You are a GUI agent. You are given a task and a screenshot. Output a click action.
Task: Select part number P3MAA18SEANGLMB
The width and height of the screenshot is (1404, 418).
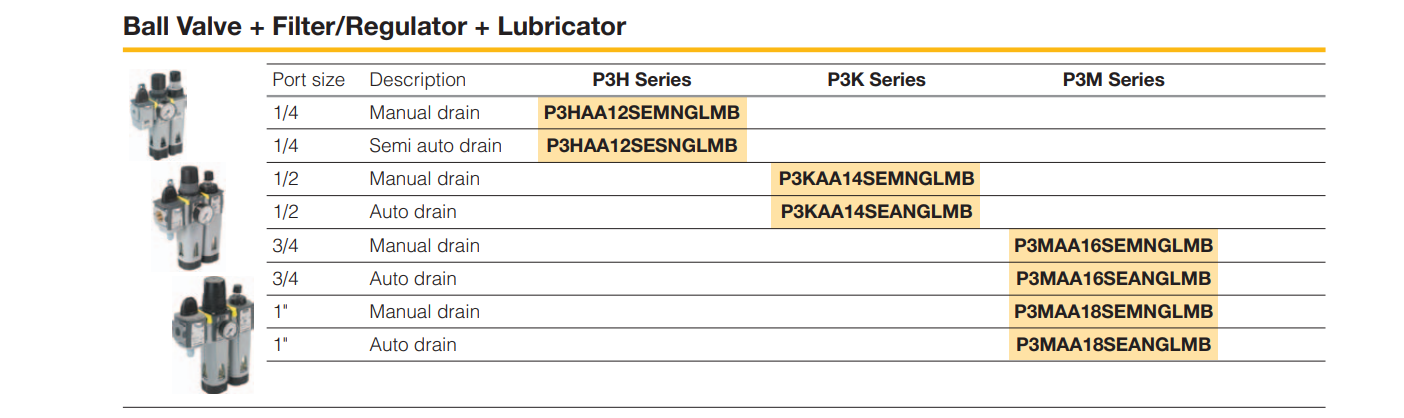[1113, 345]
